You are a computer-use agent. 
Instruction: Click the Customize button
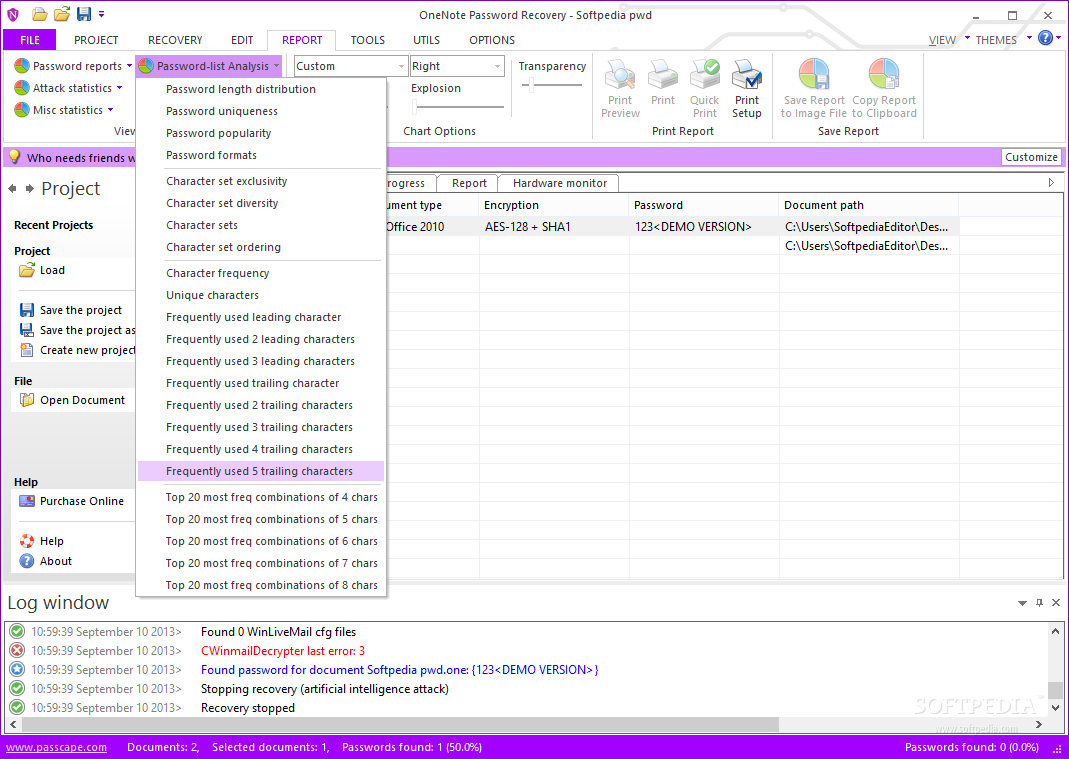coord(1031,157)
